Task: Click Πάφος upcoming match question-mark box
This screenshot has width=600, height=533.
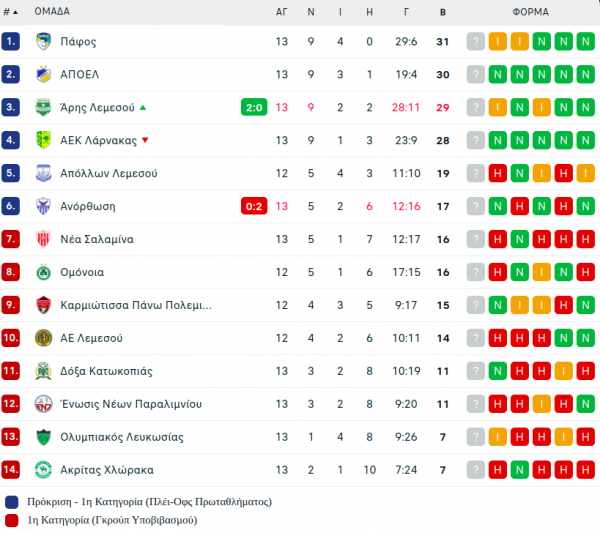Action: pyautogui.click(x=476, y=41)
